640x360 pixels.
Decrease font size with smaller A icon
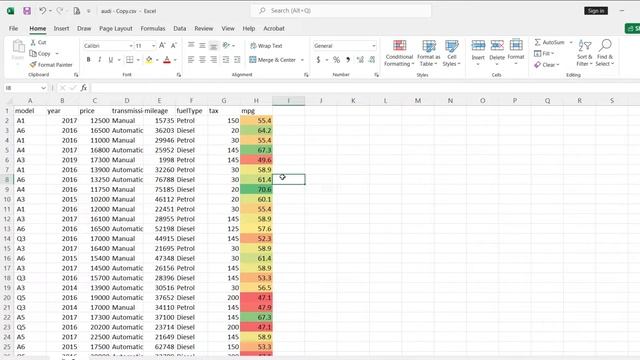[173, 45]
